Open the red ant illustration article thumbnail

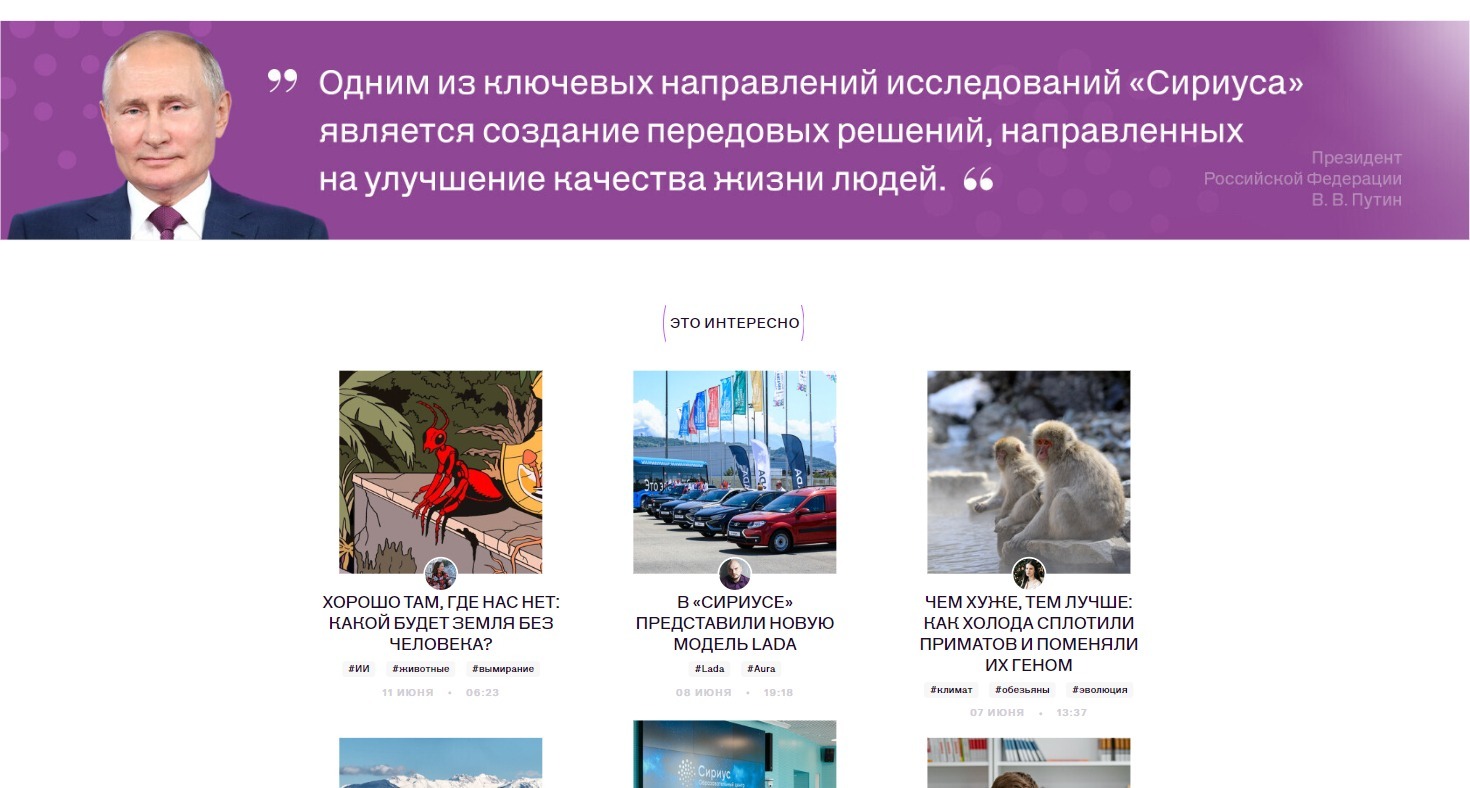(440, 472)
